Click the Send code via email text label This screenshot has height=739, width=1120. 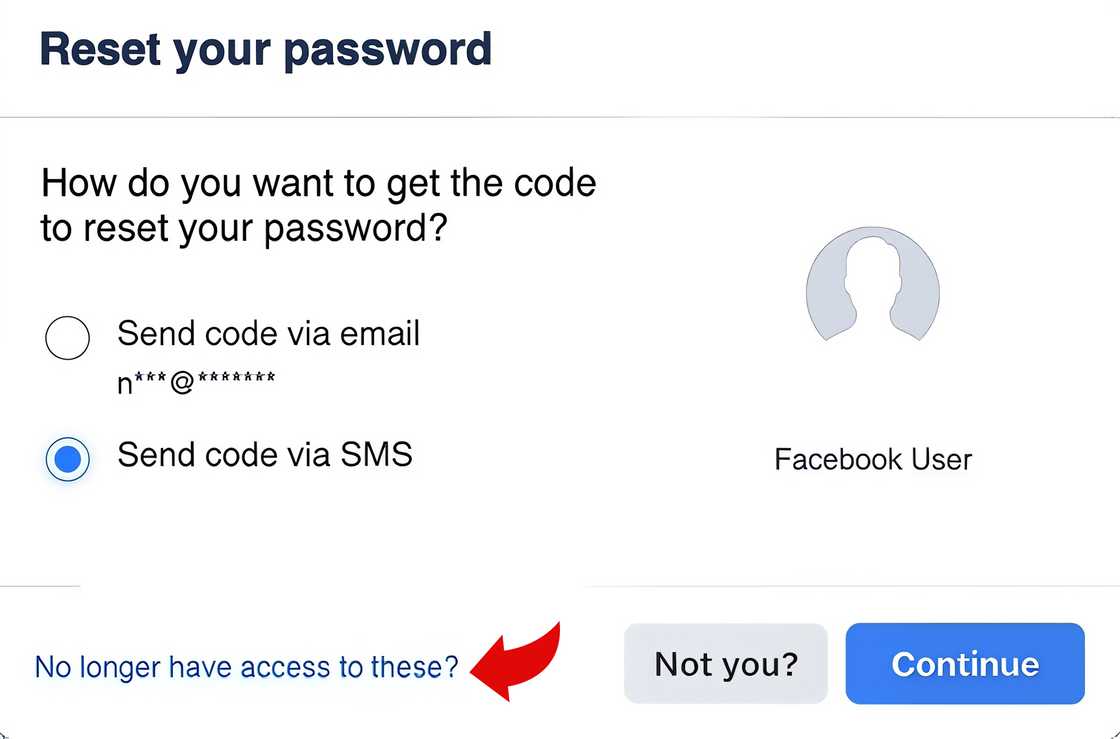click(x=269, y=334)
